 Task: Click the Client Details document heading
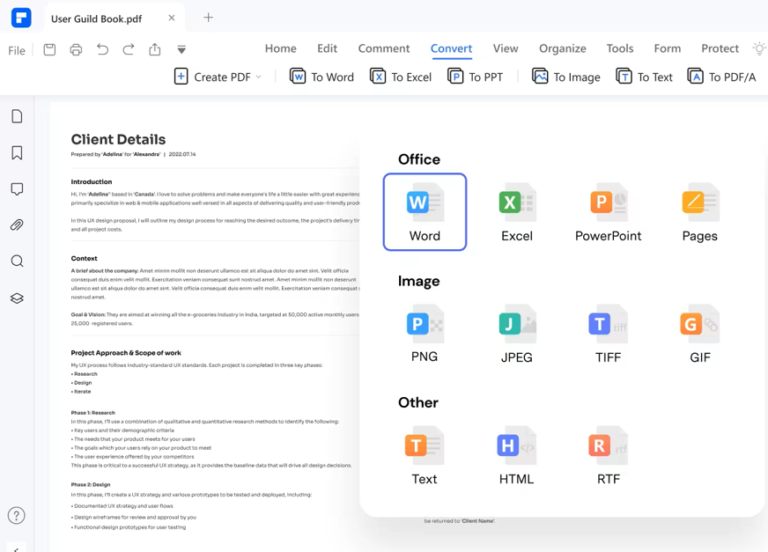119,140
